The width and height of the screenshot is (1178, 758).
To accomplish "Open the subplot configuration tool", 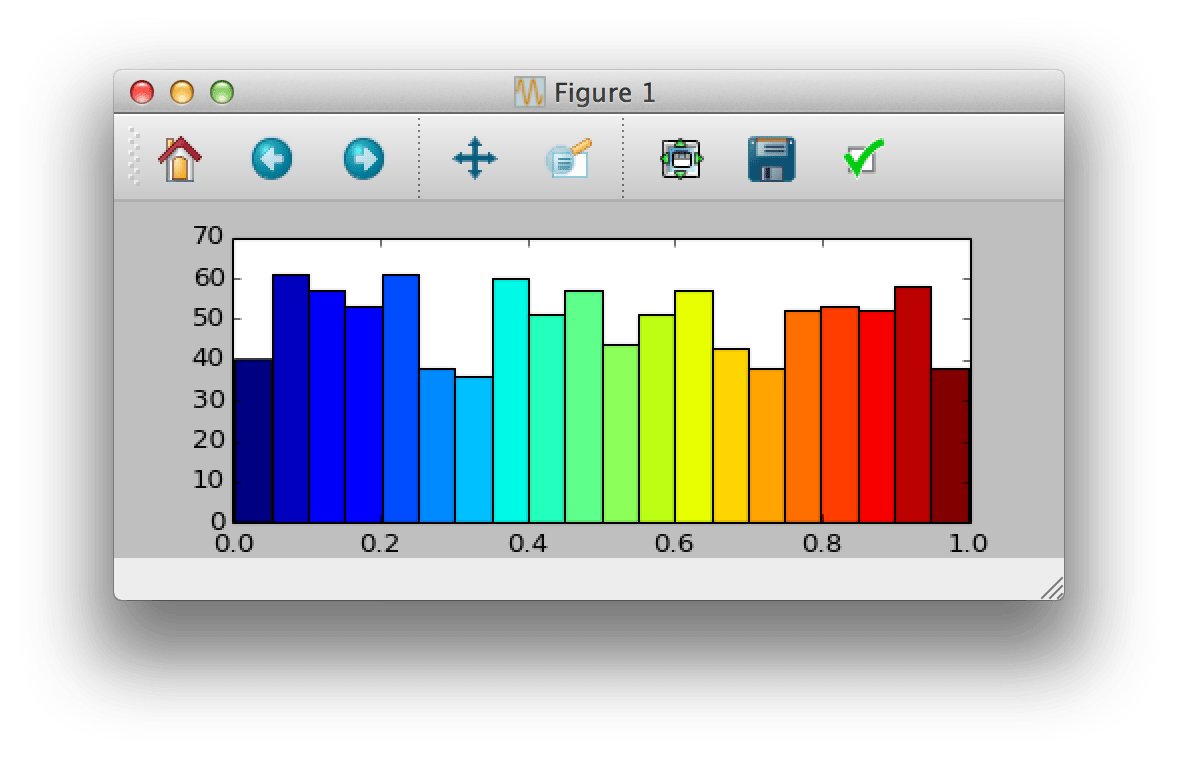I will point(681,157).
